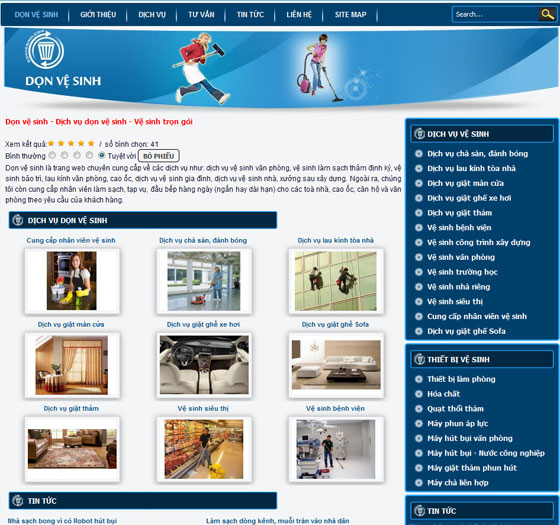Click the icon in Thiết bị vệ sinh header
560x525 pixels.
point(419,359)
